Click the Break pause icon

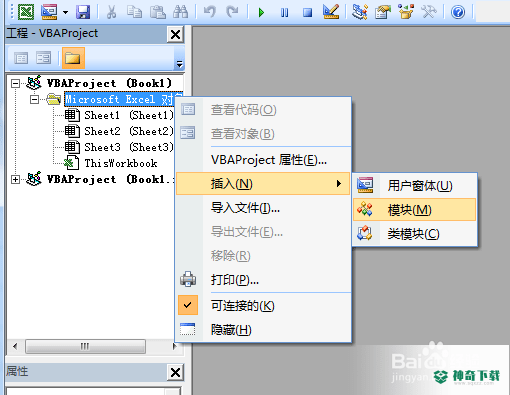pos(284,13)
